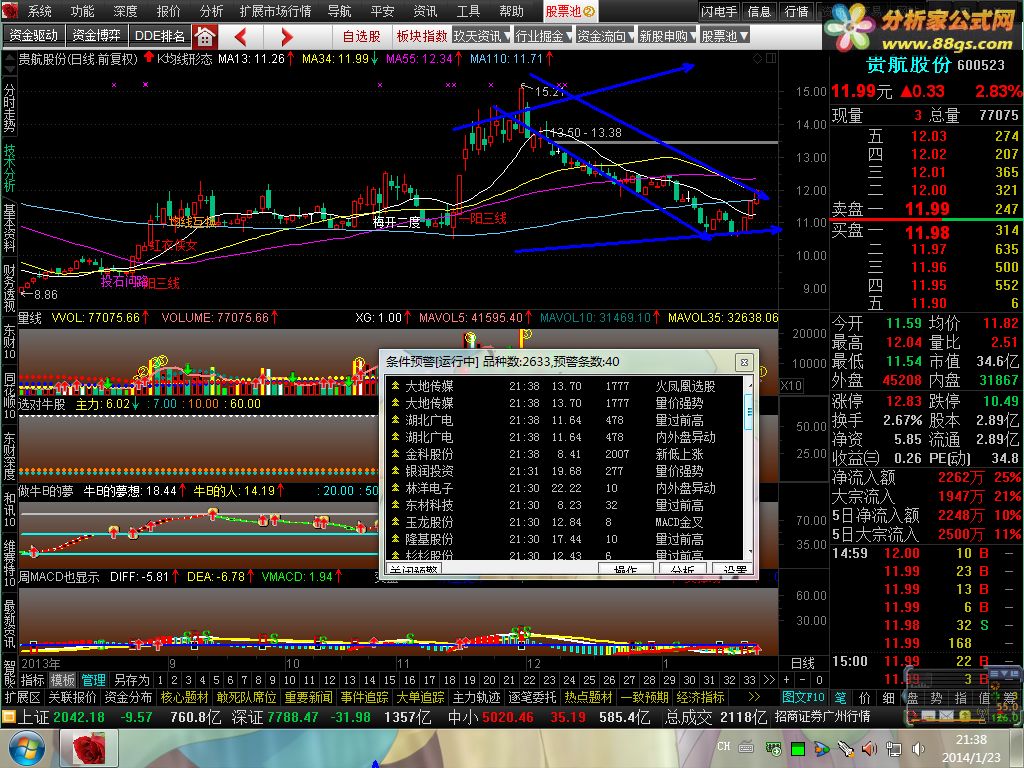
Task: Click the square icon at chart top-right
Action: click(x=771, y=59)
